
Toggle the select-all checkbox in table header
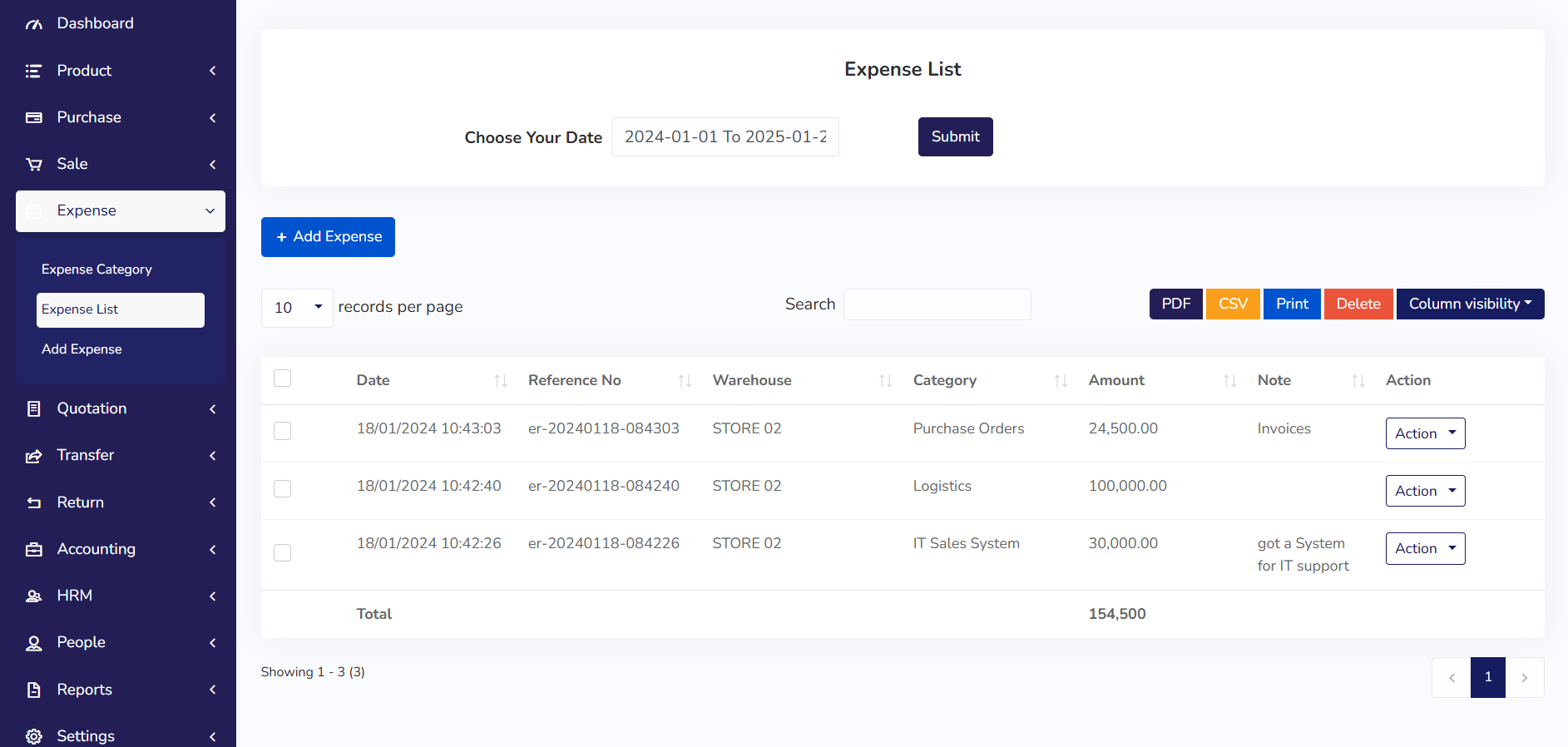point(283,378)
